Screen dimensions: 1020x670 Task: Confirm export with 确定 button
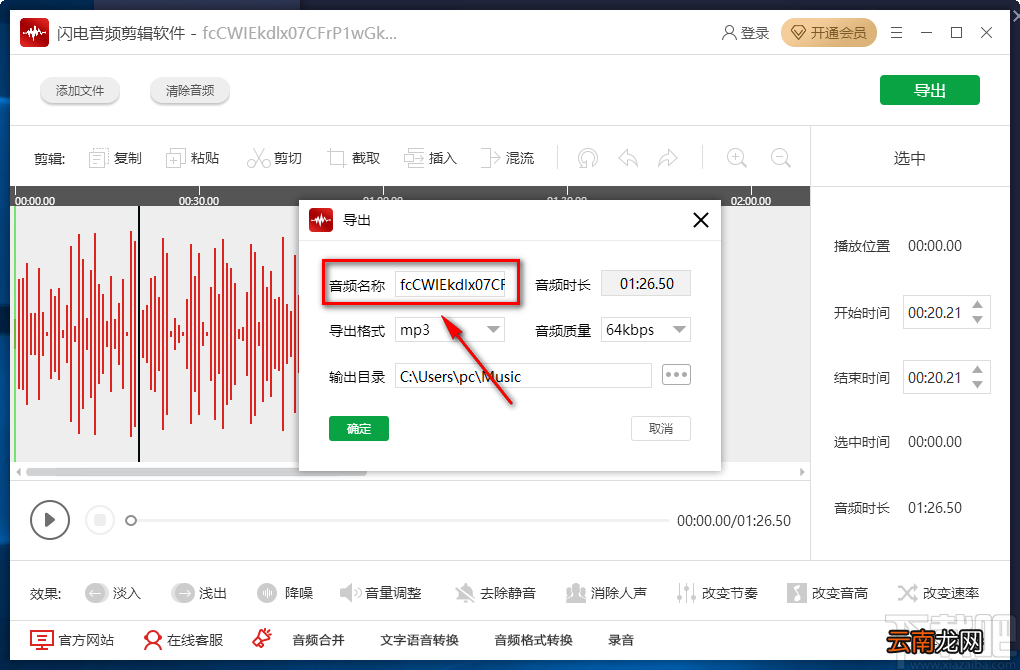pos(359,429)
